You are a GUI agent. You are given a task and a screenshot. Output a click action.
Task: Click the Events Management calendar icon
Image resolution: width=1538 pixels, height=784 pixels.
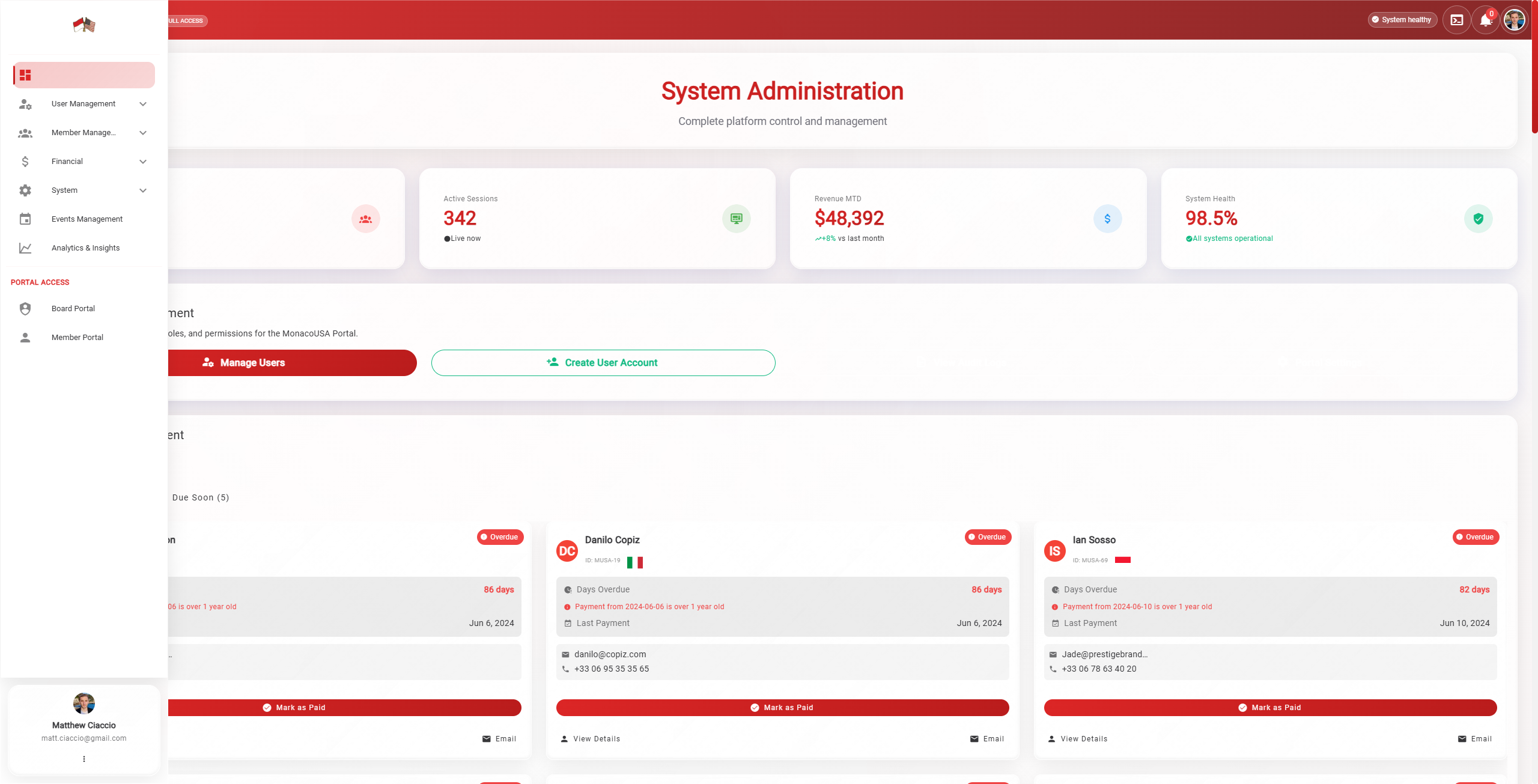25,219
